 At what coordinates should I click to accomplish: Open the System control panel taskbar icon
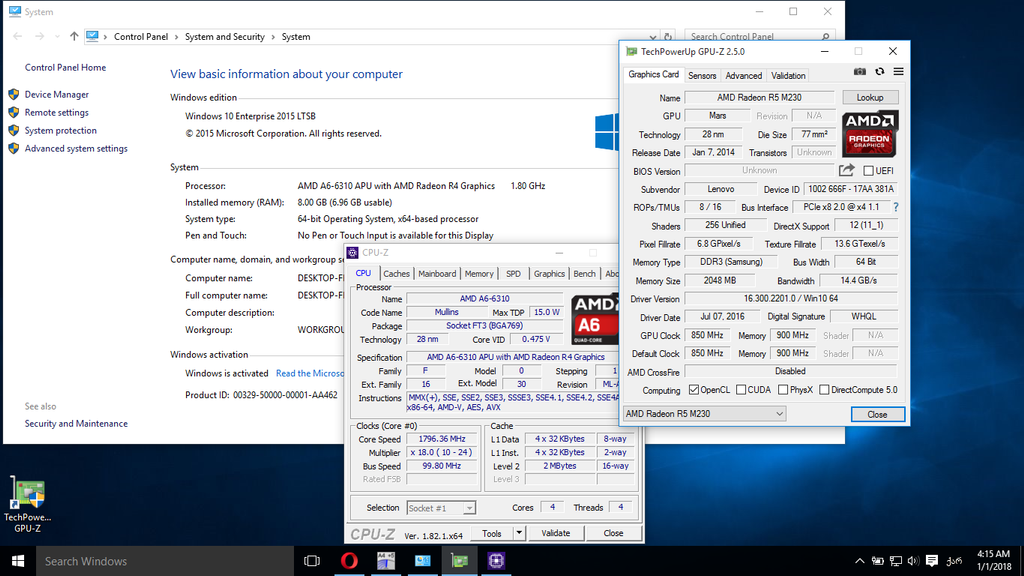pyautogui.click(x=423, y=561)
